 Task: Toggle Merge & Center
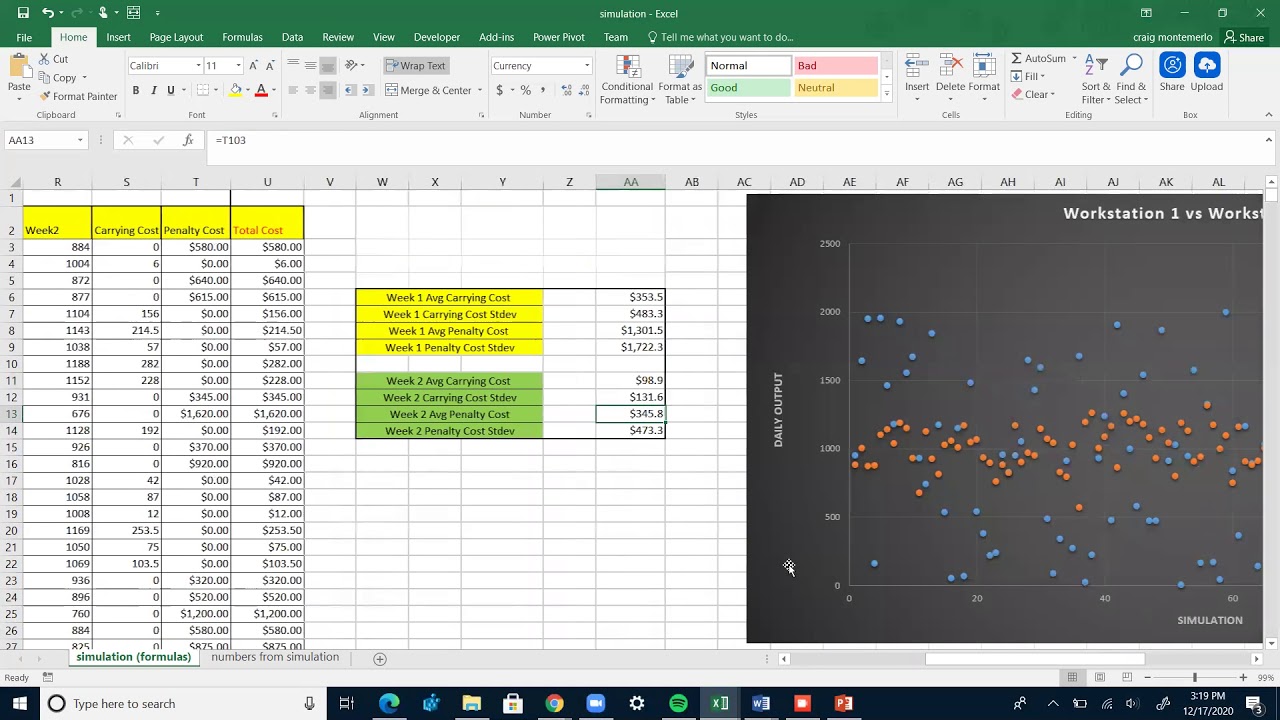[x=428, y=90]
